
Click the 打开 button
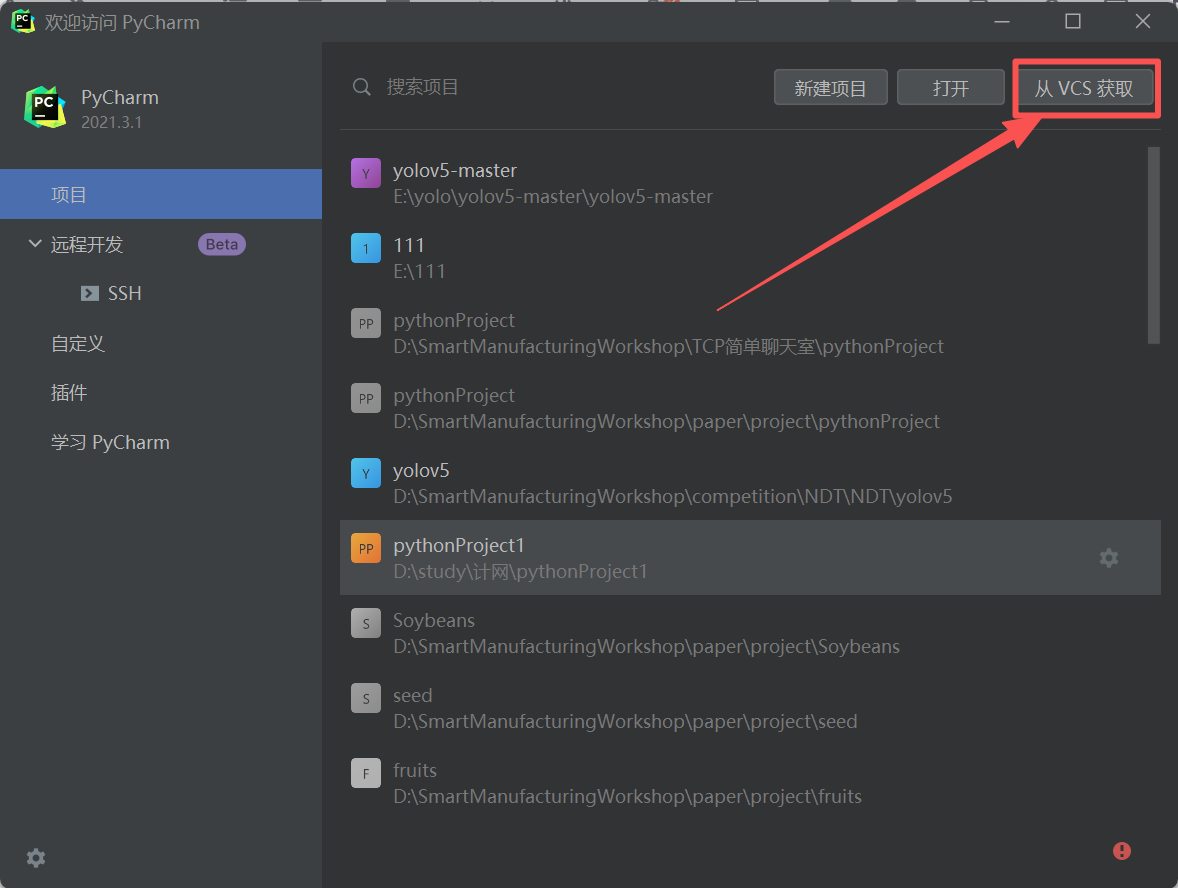coord(950,88)
